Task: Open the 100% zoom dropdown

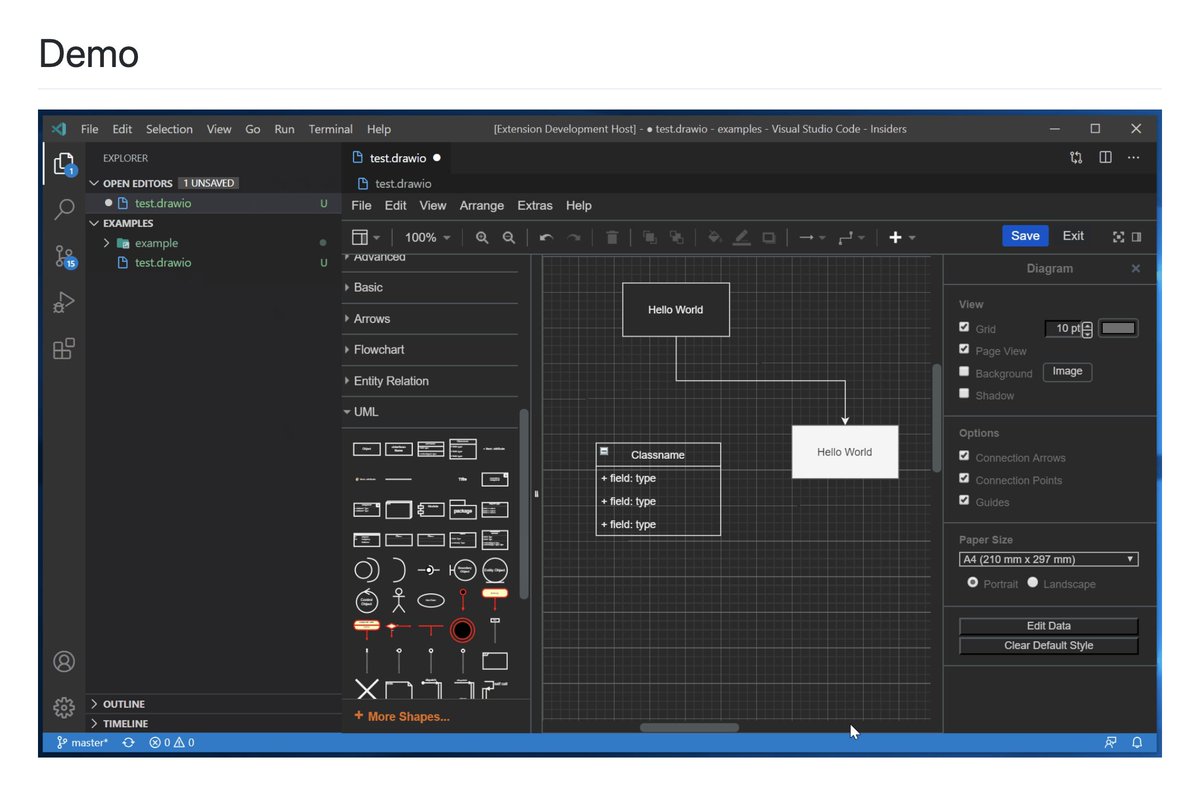Action: (427, 237)
